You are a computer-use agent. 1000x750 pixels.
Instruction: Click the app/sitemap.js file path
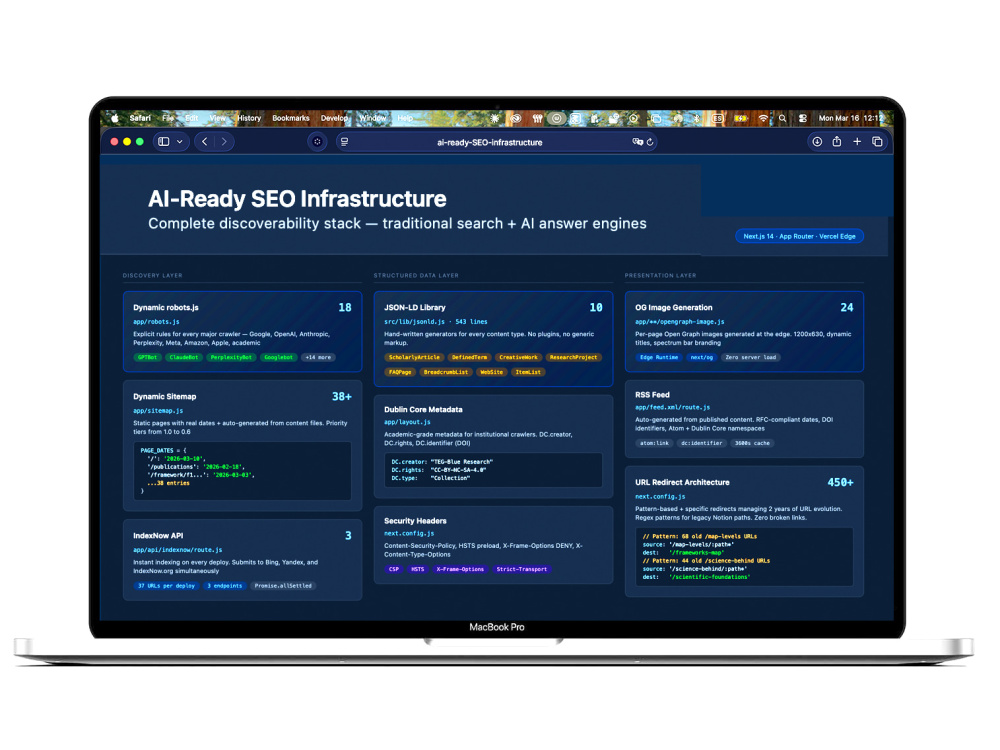click(158, 411)
